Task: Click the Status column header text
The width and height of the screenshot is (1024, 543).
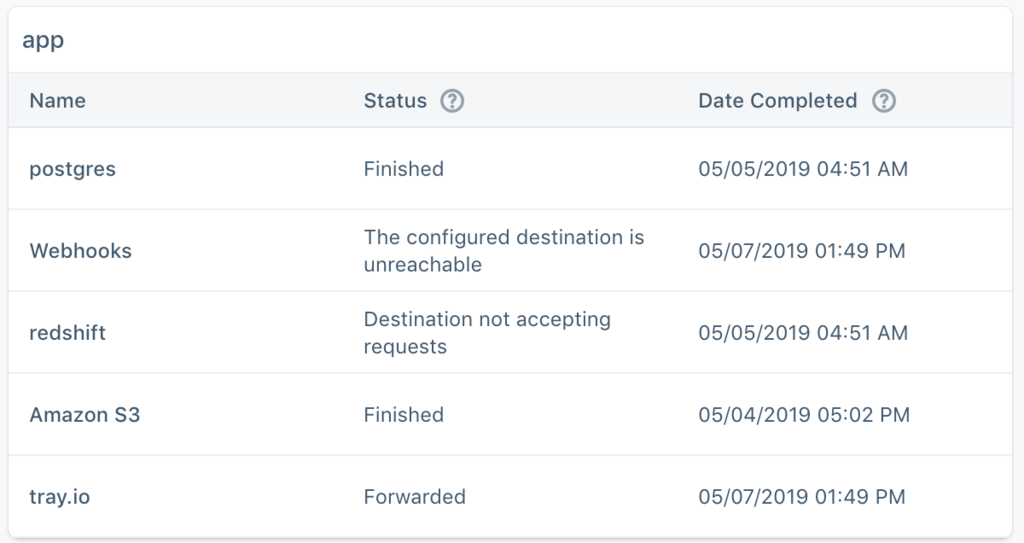Action: coord(395,101)
